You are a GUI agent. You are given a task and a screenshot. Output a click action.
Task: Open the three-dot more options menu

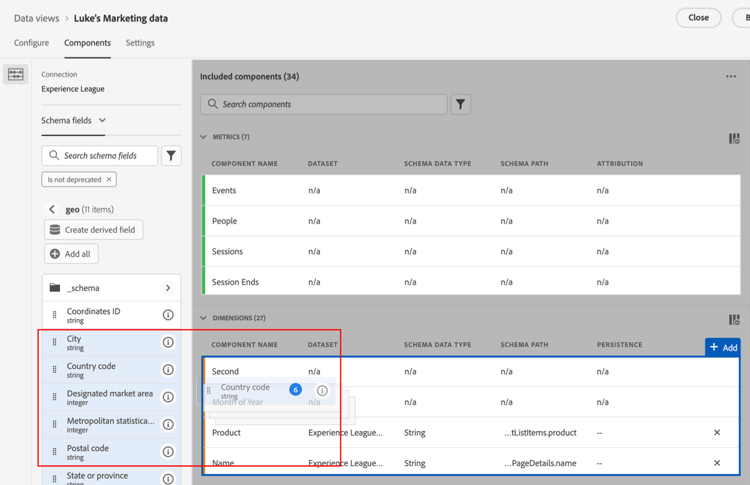731,76
